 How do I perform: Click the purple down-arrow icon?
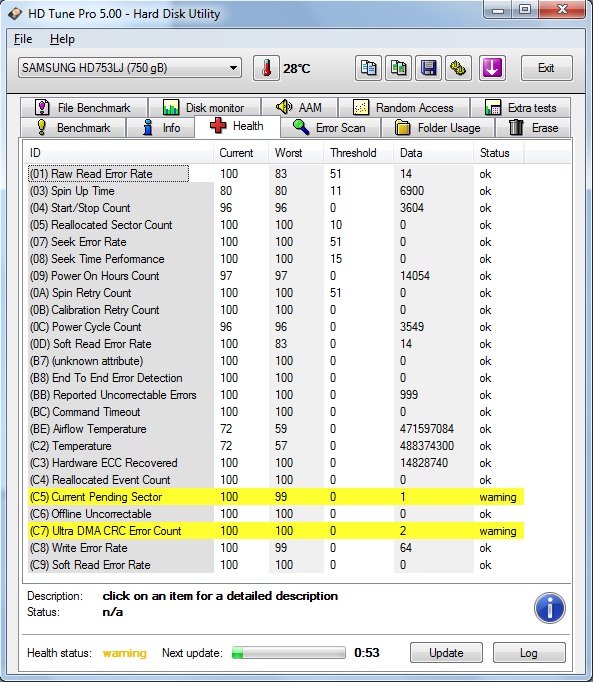[x=492, y=68]
